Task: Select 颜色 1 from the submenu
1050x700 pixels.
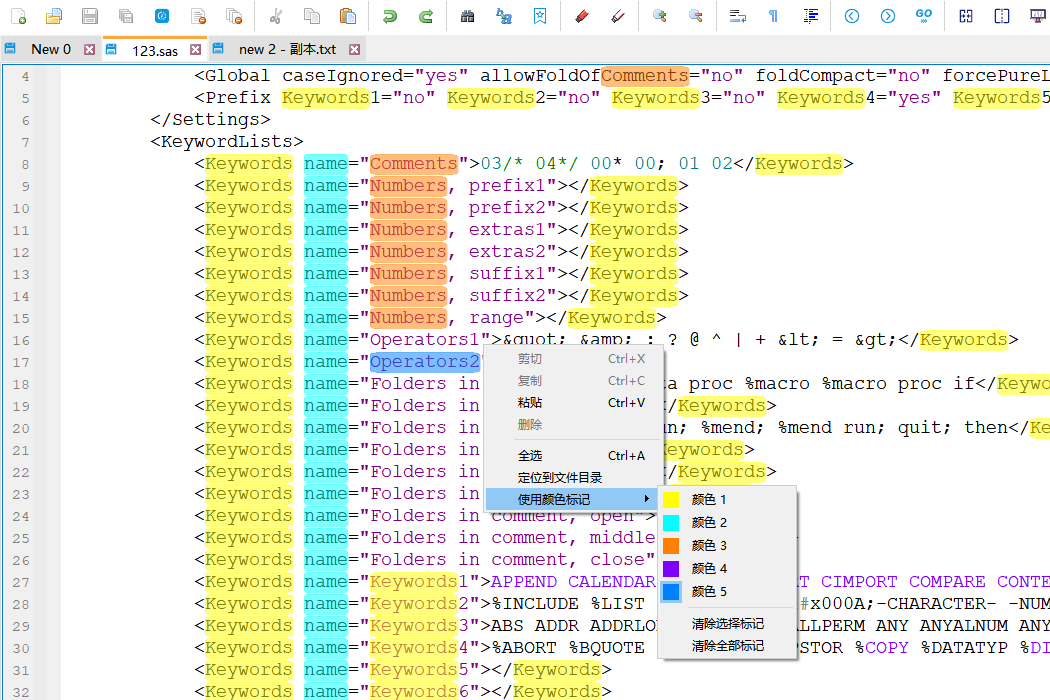Action: tap(727, 500)
